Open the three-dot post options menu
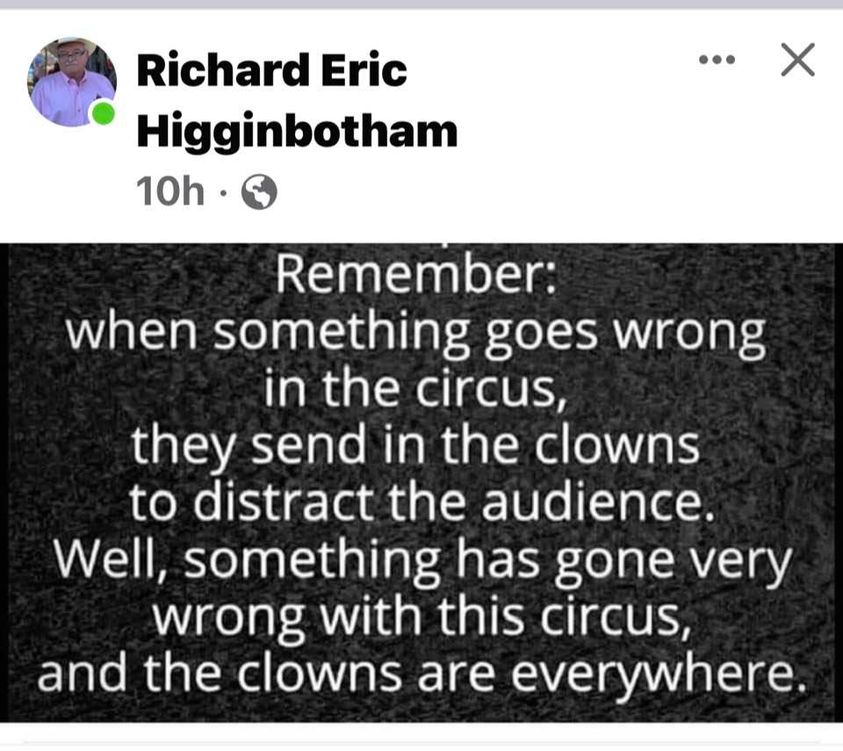 (717, 59)
